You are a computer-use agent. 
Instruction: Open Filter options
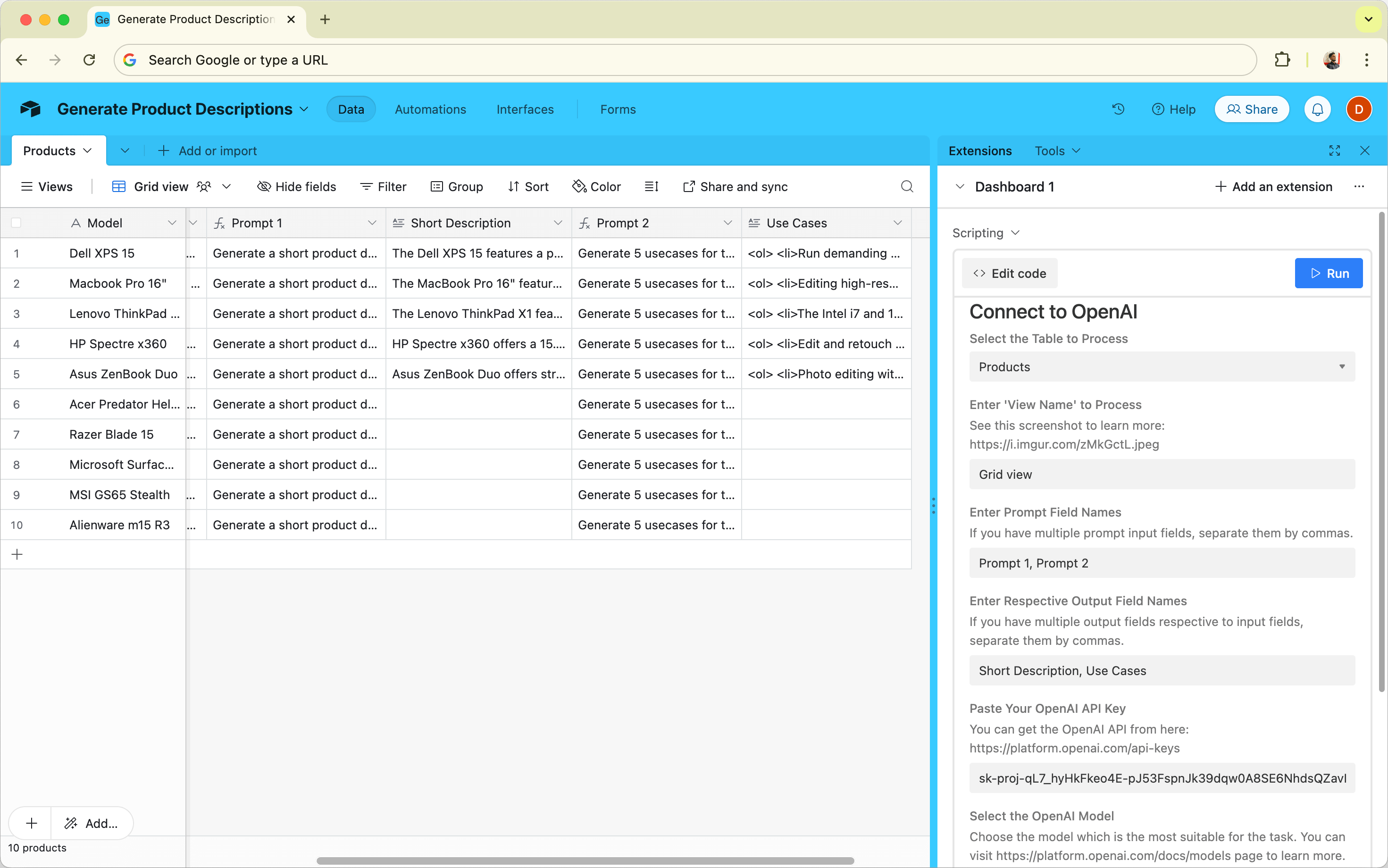click(383, 187)
